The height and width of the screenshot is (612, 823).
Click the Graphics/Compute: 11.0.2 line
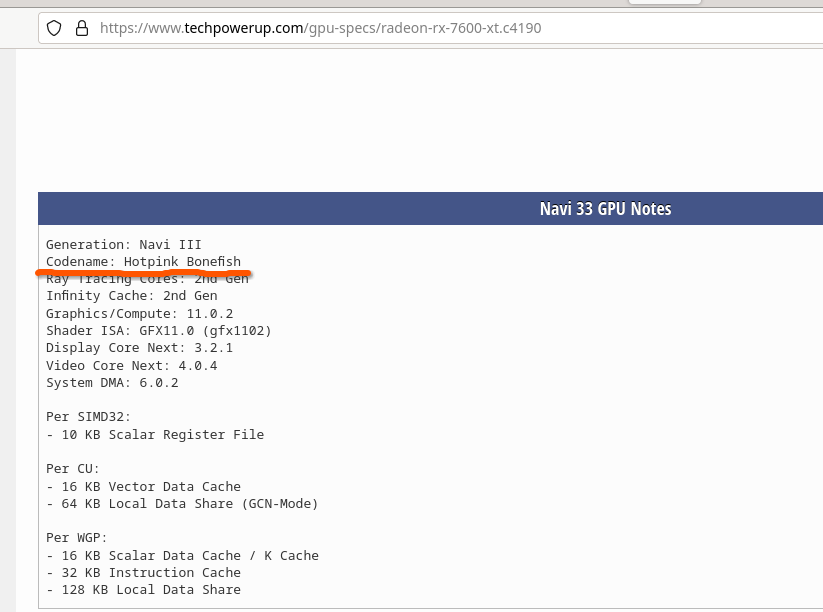pyautogui.click(x=139, y=313)
